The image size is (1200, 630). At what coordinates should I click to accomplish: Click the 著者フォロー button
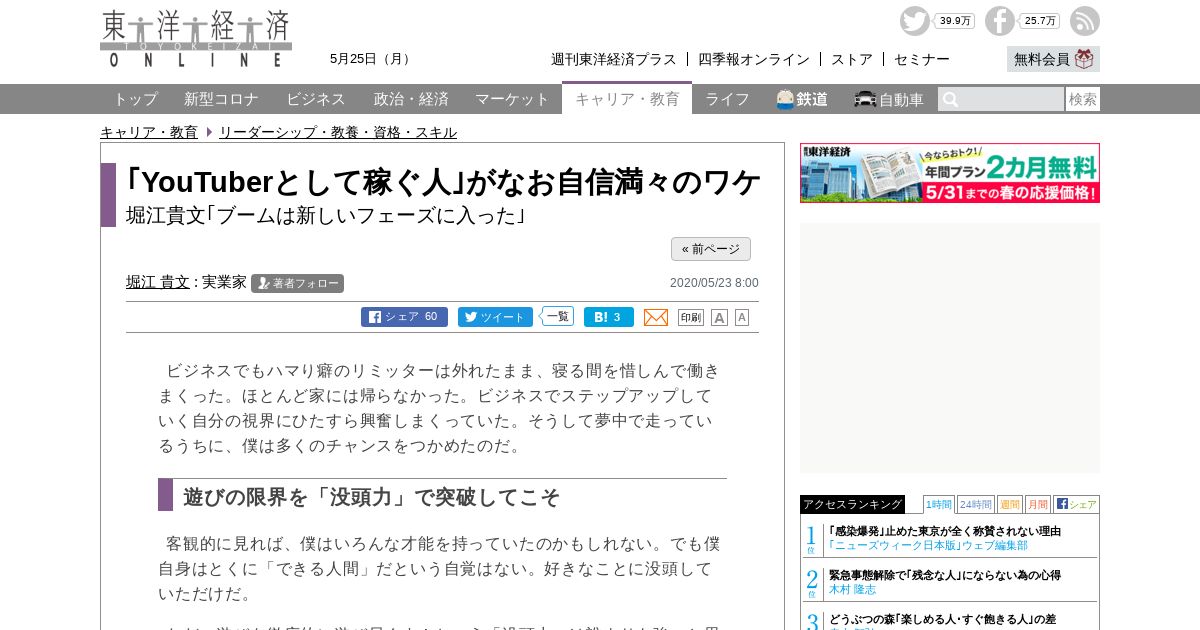tap(297, 283)
